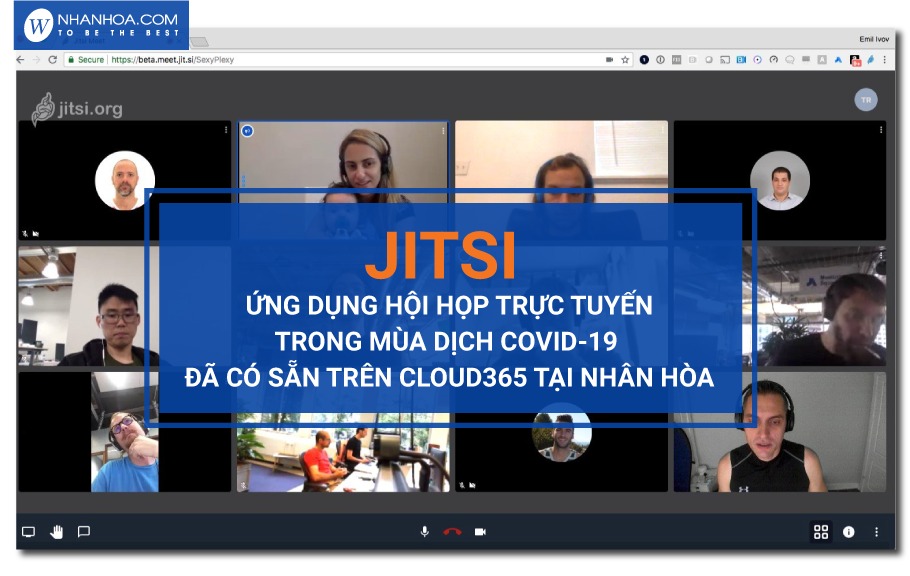Open the meeting info icon

pyautogui.click(x=848, y=532)
